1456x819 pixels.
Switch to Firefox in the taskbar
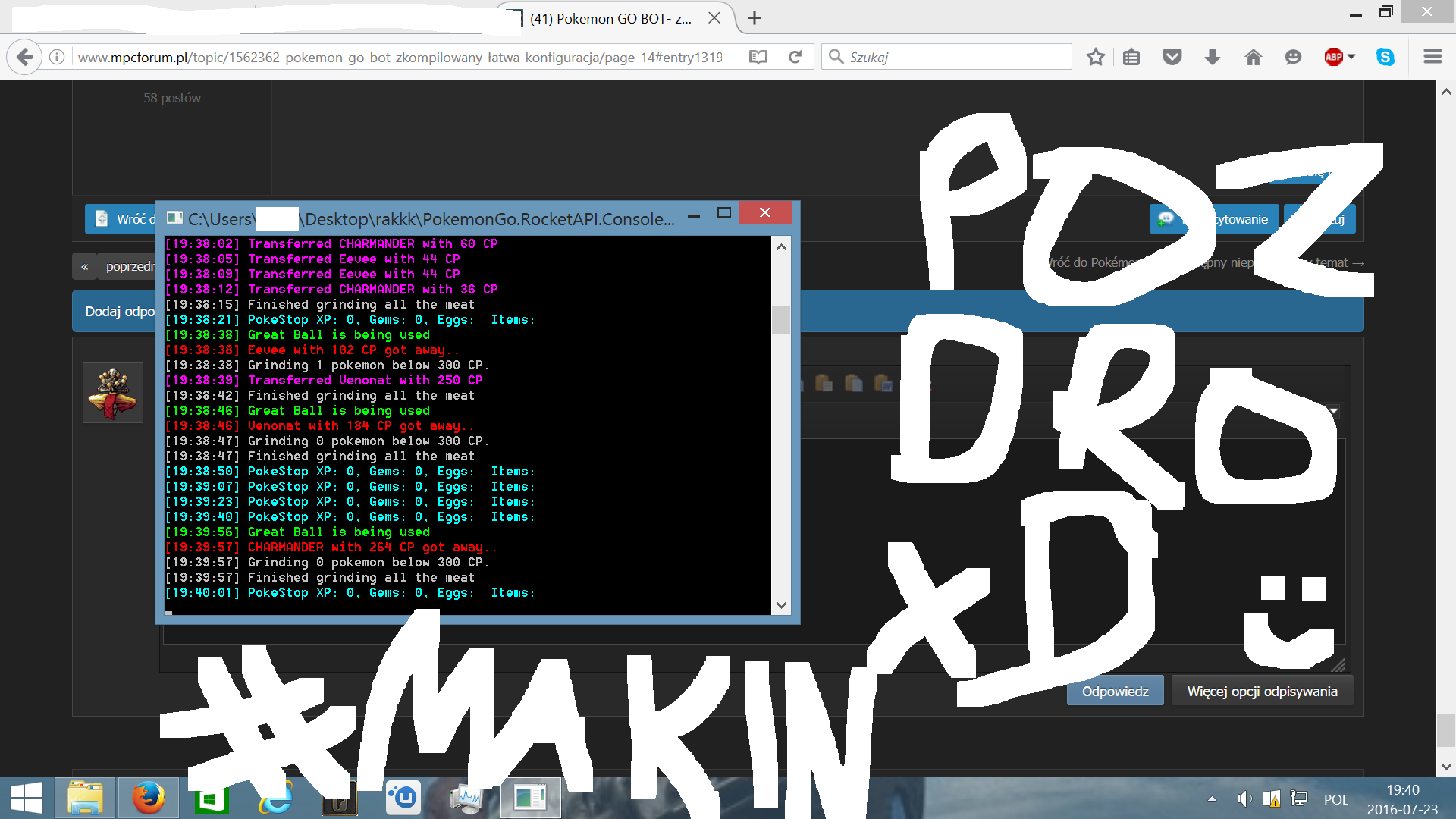click(148, 798)
